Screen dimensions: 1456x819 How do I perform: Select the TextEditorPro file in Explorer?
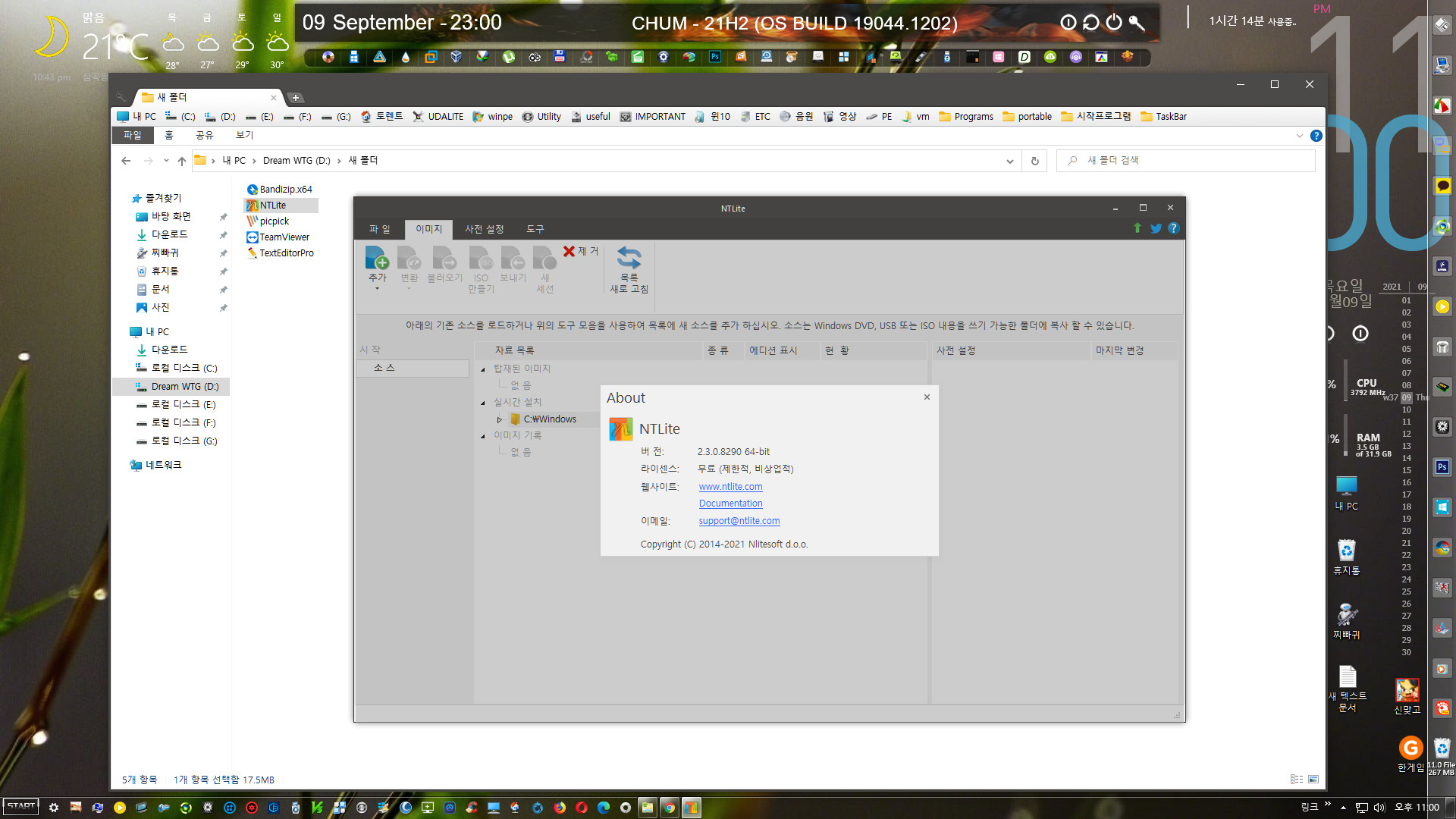pos(280,253)
